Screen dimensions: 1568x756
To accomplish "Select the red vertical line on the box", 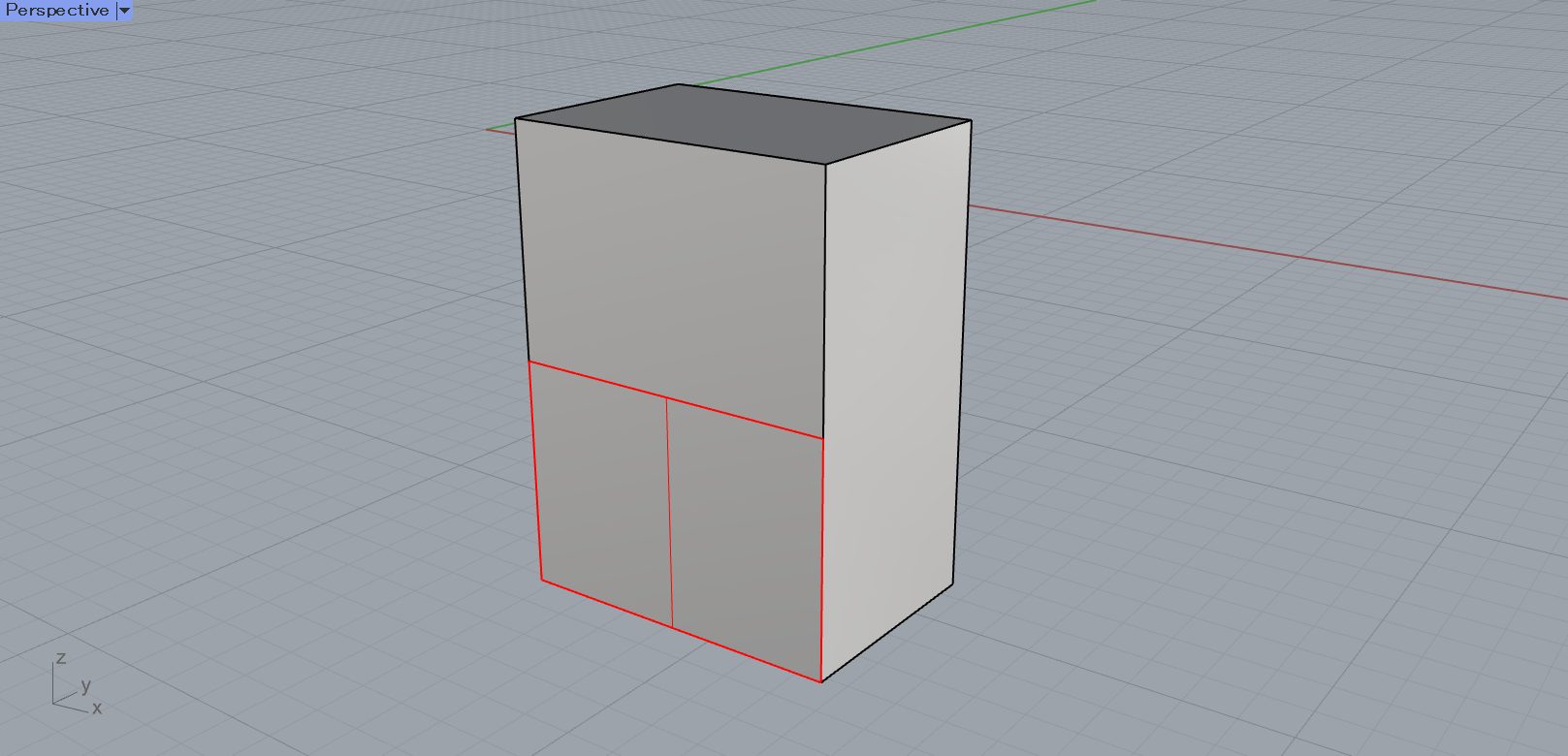I will pyautogui.click(x=669, y=511).
